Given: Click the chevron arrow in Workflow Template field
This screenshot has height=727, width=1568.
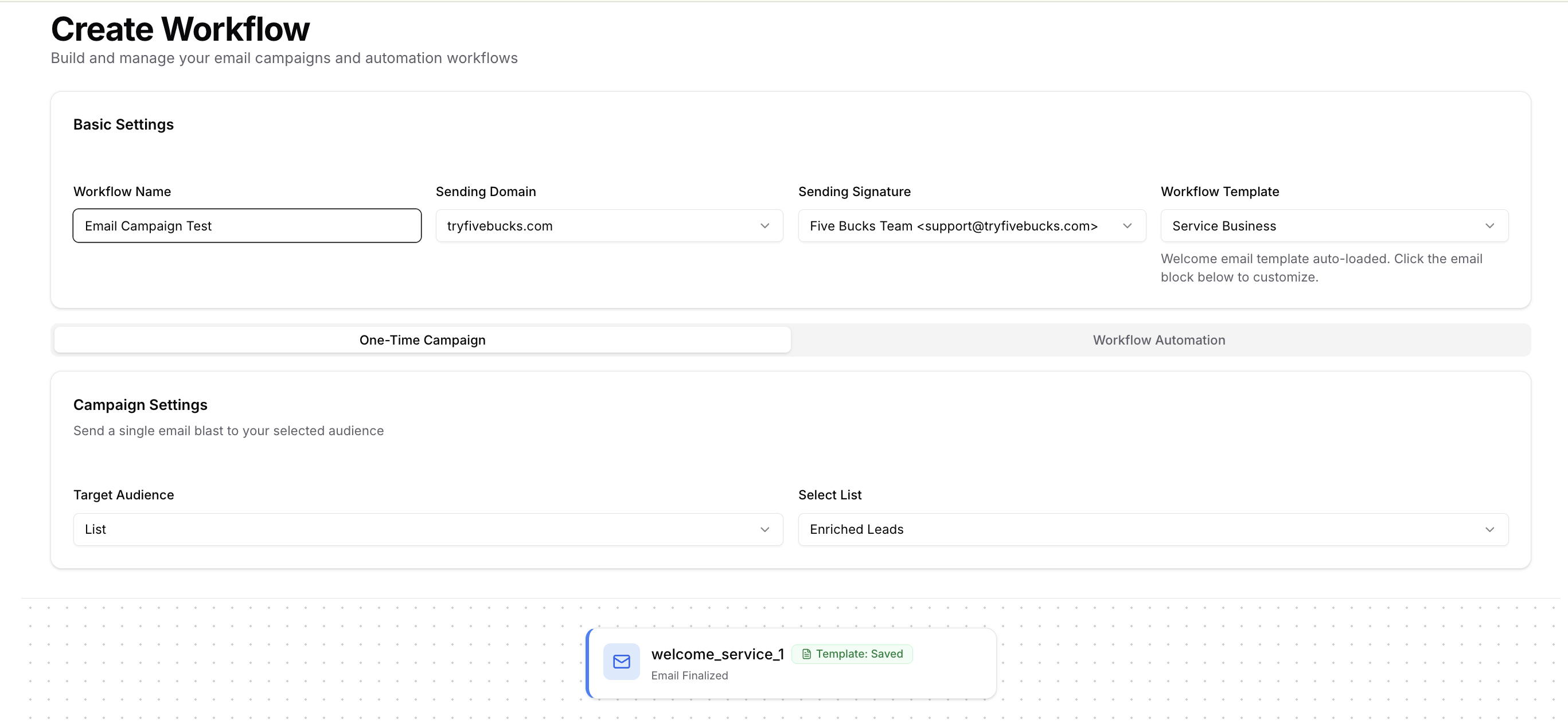Looking at the screenshot, I should coord(1489,226).
